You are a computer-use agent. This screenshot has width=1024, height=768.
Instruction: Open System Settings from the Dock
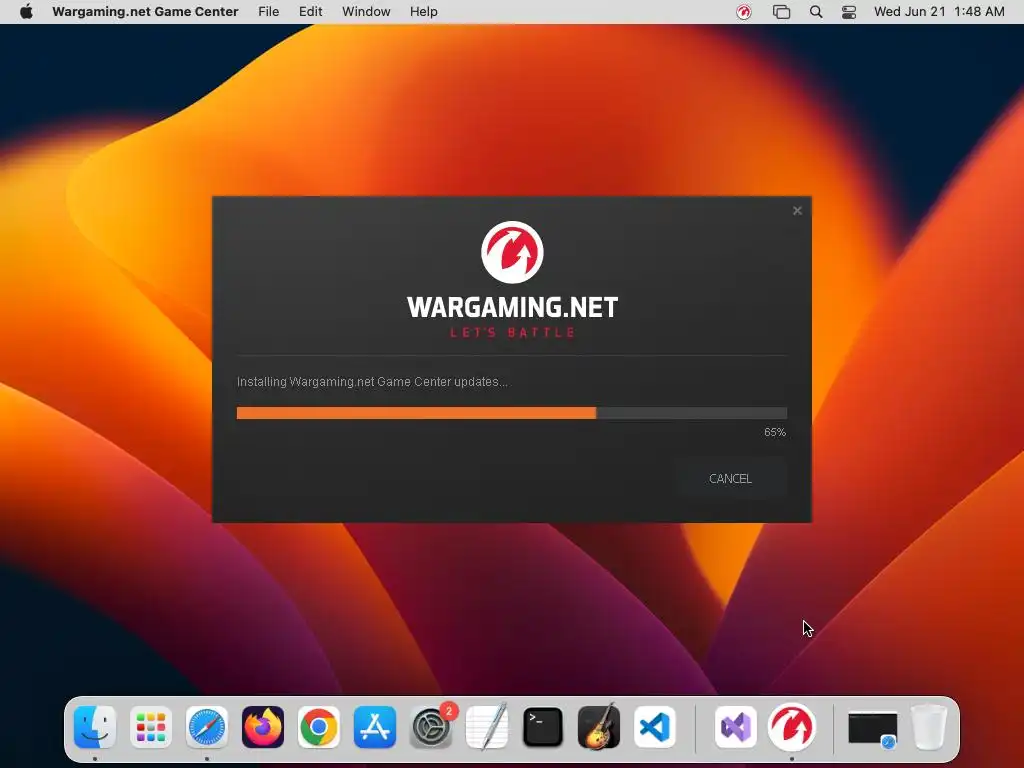click(x=431, y=727)
